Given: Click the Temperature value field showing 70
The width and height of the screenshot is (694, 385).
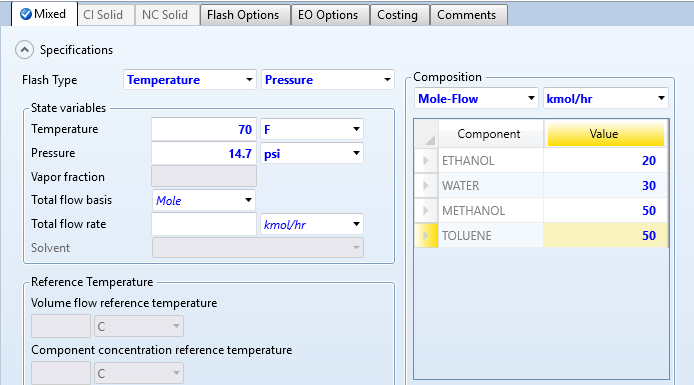Looking at the screenshot, I should tap(204, 129).
